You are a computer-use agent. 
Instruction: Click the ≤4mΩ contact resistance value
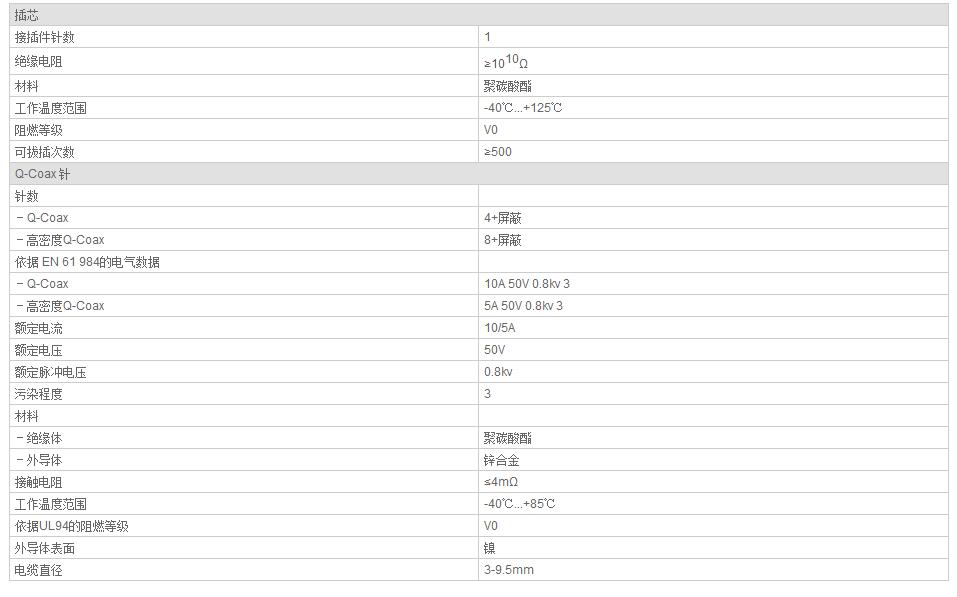501,482
